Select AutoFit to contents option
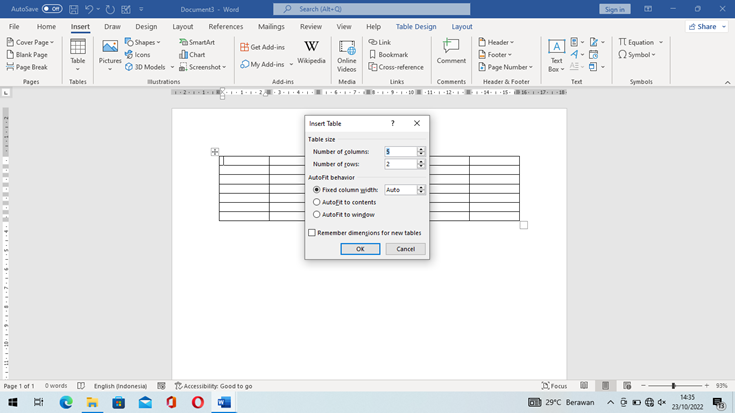 point(316,202)
